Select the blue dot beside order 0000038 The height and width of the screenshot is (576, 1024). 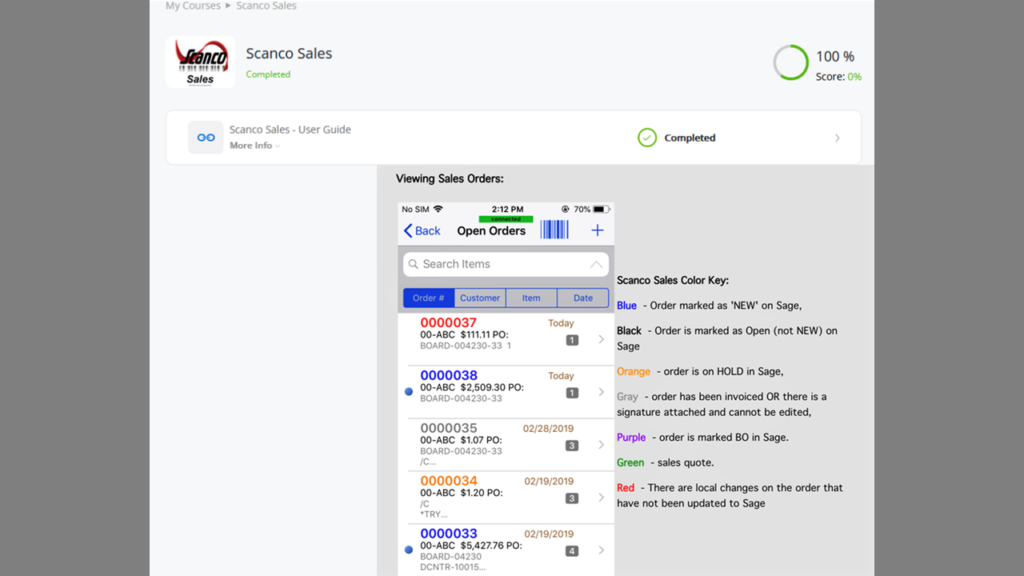(408, 392)
